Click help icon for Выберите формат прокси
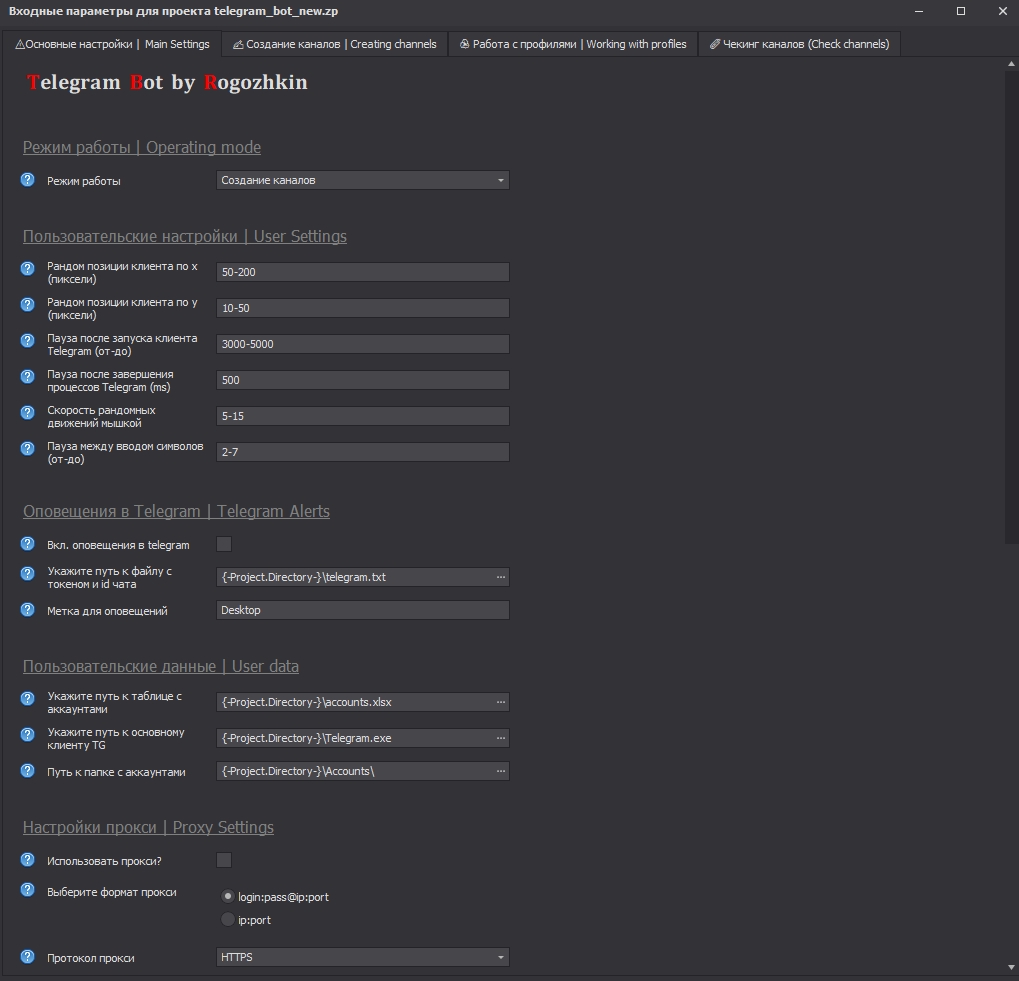Screen dimensions: 1019x981 point(27,889)
